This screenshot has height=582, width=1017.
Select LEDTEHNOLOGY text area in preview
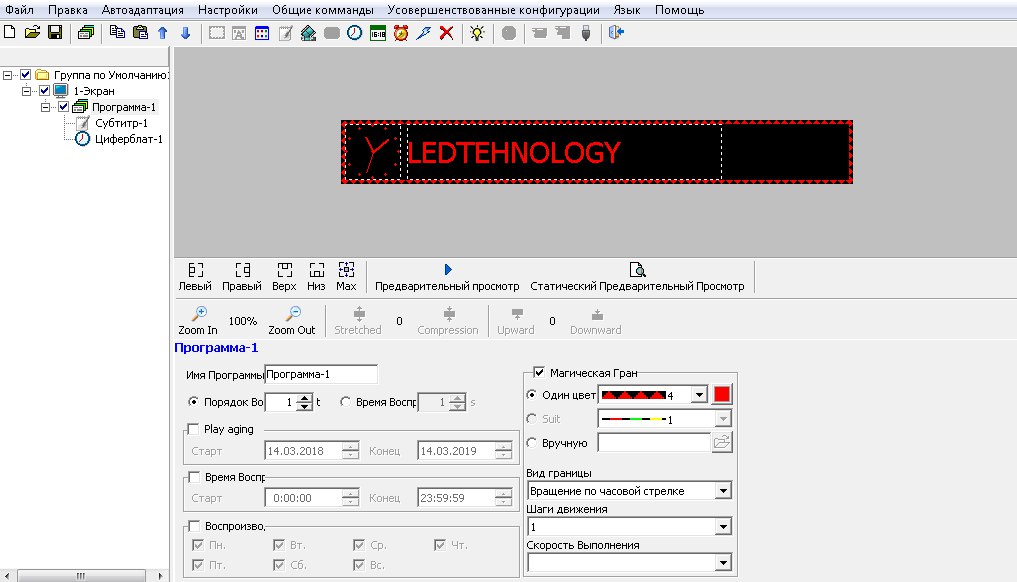(564, 152)
